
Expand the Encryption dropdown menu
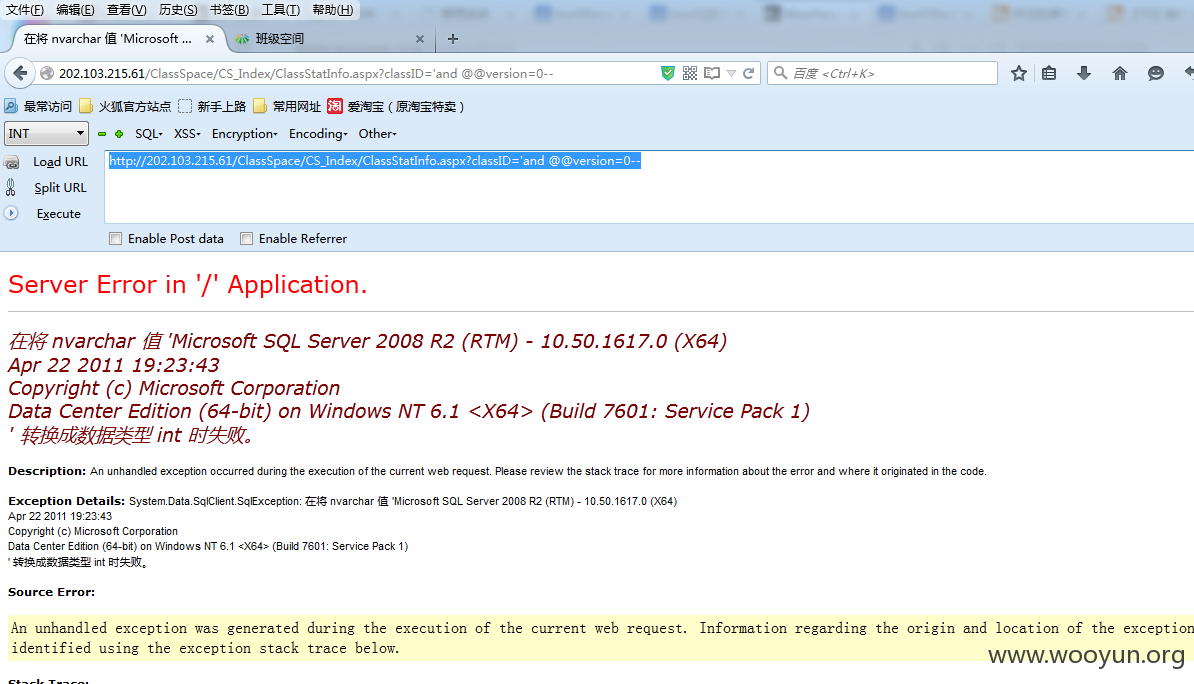(x=244, y=133)
